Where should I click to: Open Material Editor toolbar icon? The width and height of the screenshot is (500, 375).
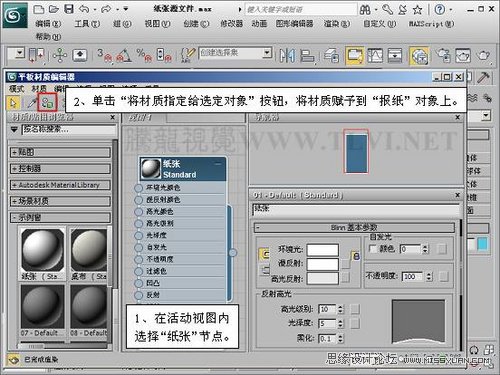point(419,56)
